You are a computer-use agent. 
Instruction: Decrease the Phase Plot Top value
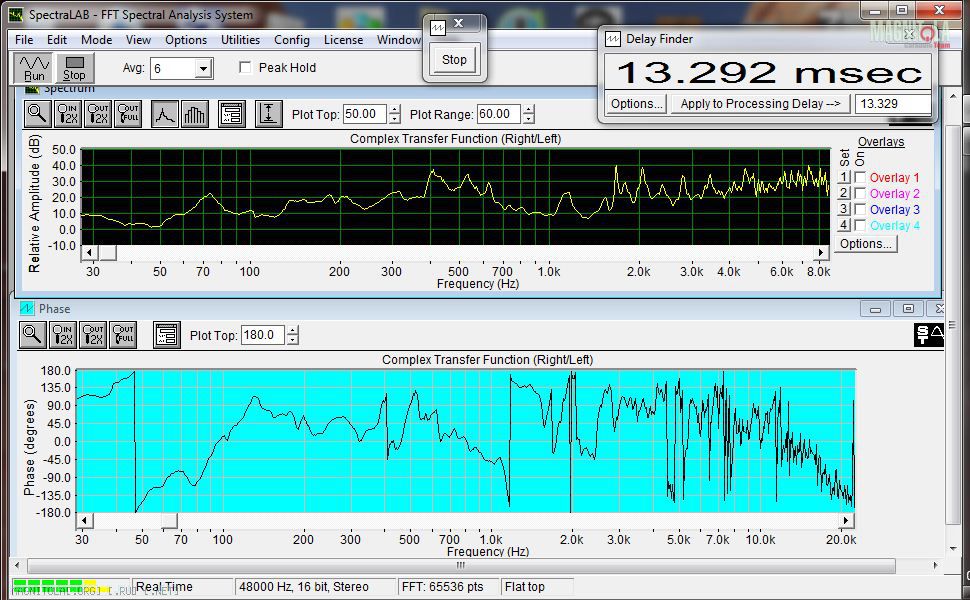point(293,340)
